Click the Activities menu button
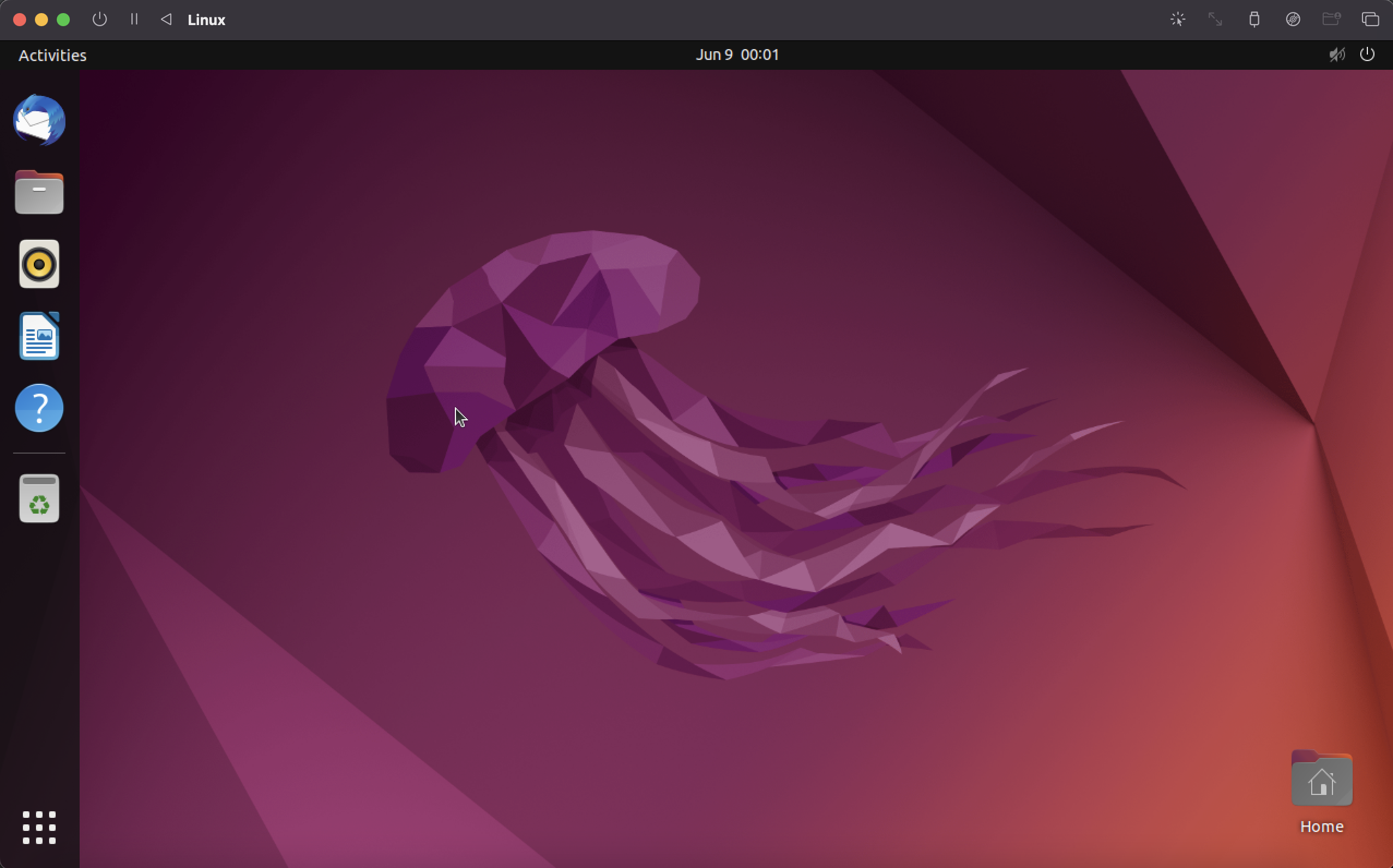The width and height of the screenshot is (1393, 868). (52, 55)
